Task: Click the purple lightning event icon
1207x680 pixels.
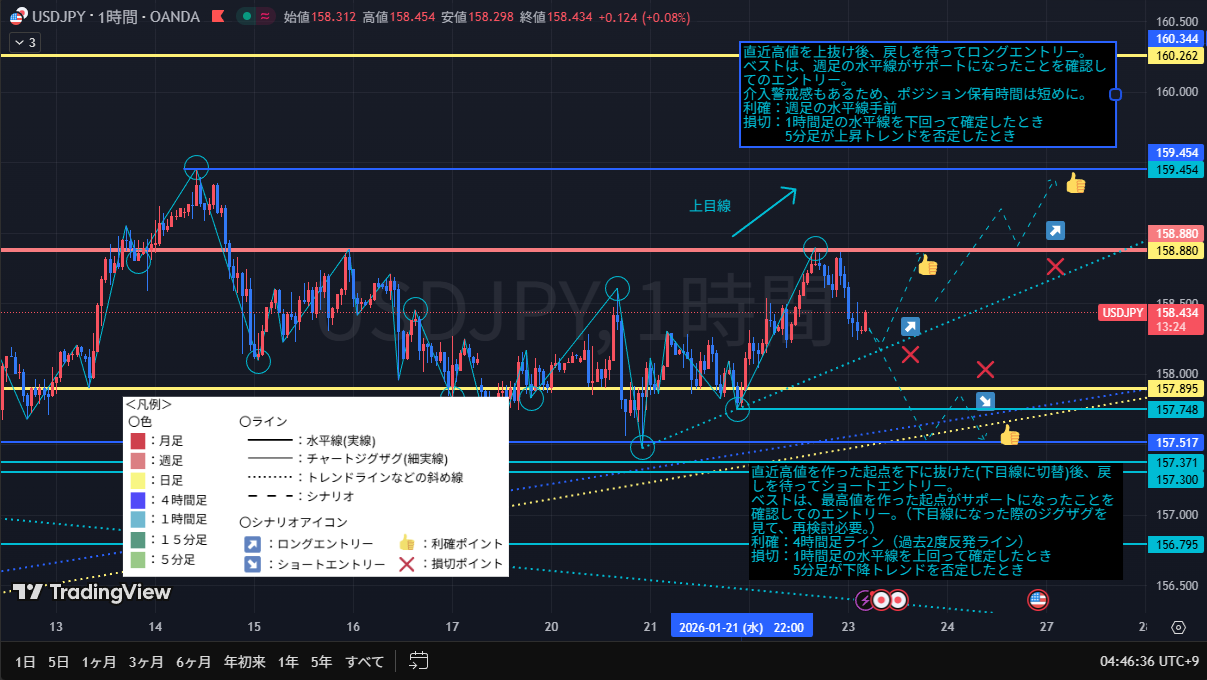Action: pyautogui.click(x=866, y=600)
